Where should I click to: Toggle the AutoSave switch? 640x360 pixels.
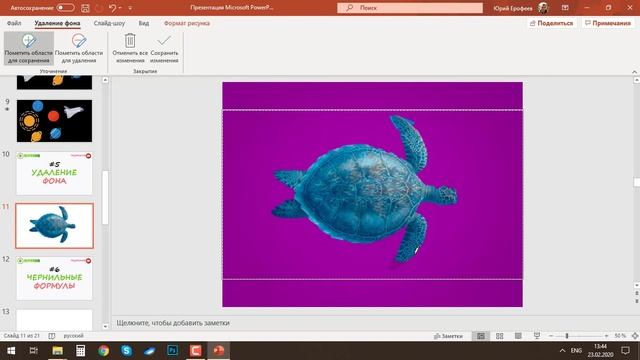65,8
